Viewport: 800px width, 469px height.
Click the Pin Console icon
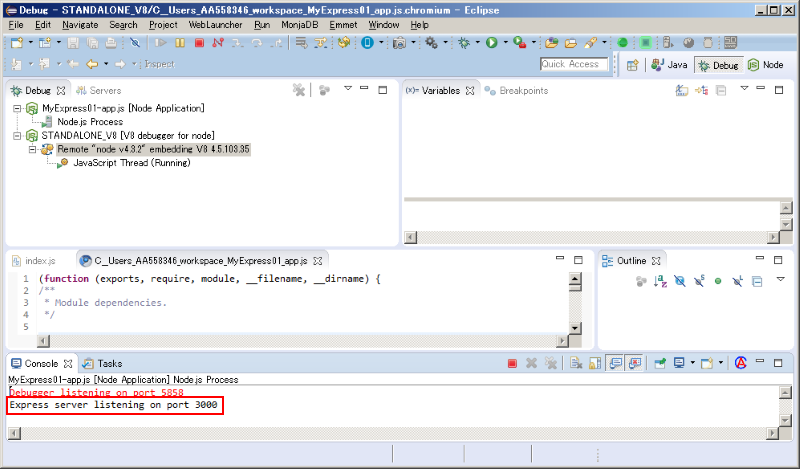click(660, 363)
